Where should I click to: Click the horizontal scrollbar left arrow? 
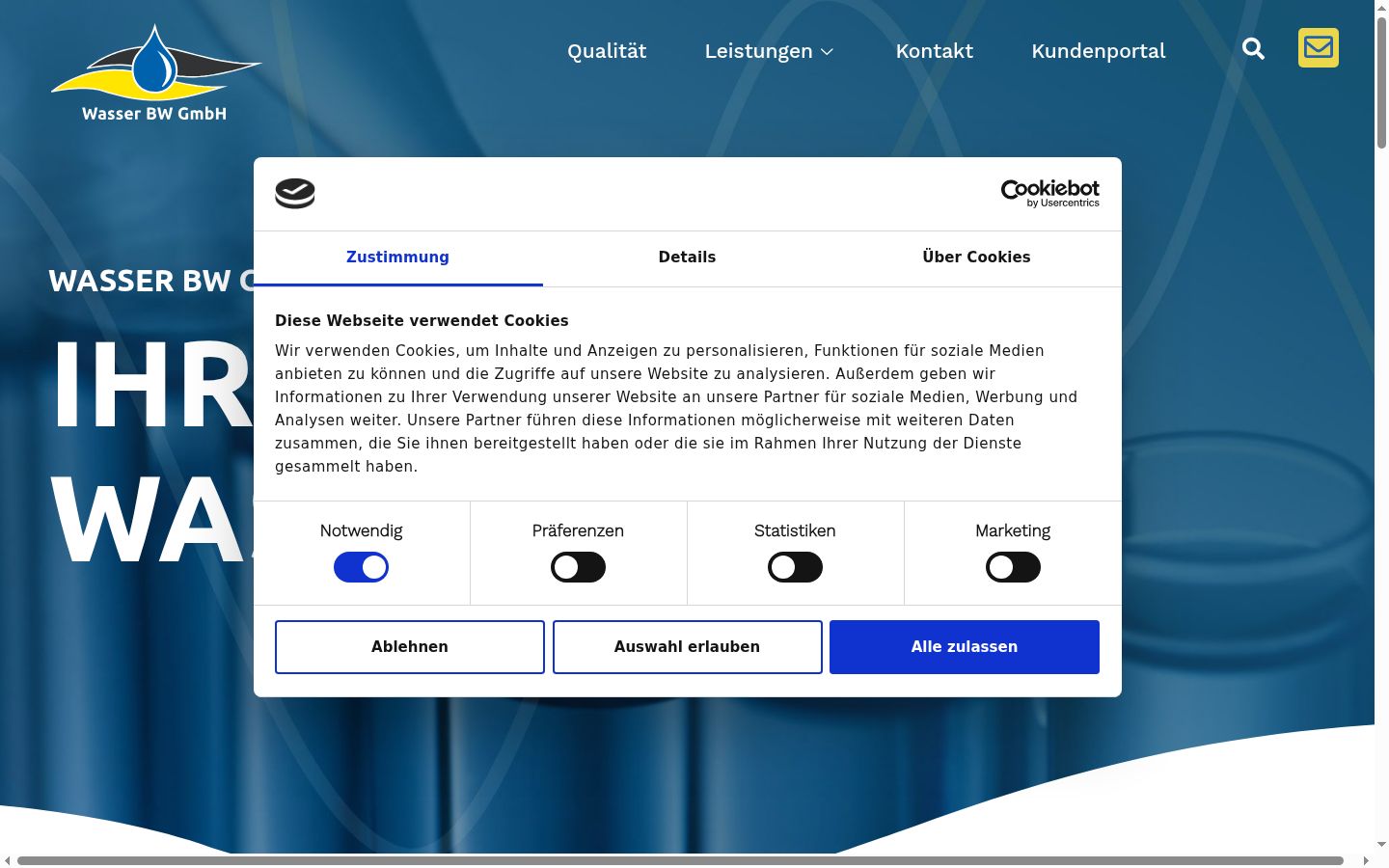(8, 860)
